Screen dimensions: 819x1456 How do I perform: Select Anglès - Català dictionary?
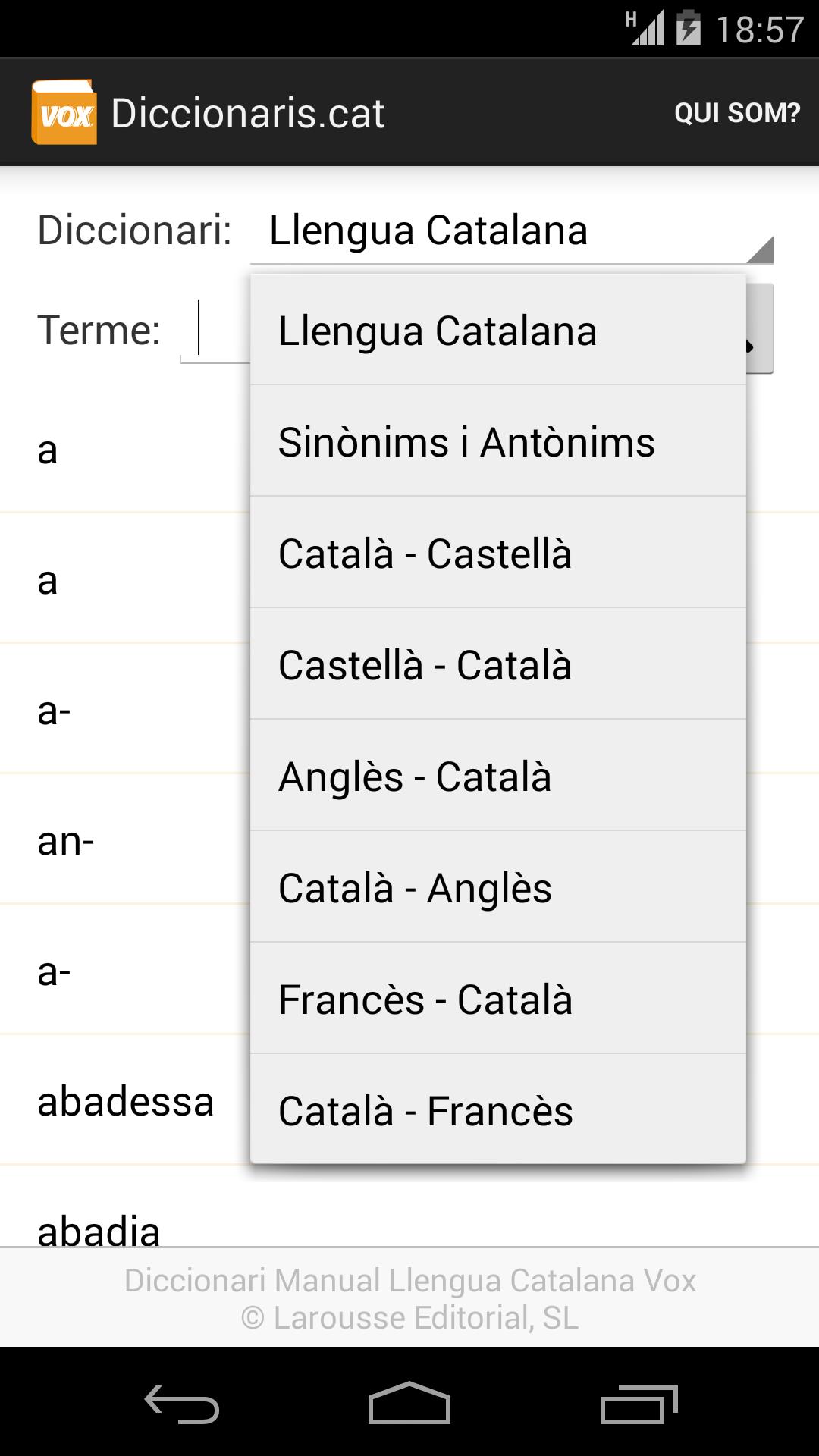click(x=497, y=777)
